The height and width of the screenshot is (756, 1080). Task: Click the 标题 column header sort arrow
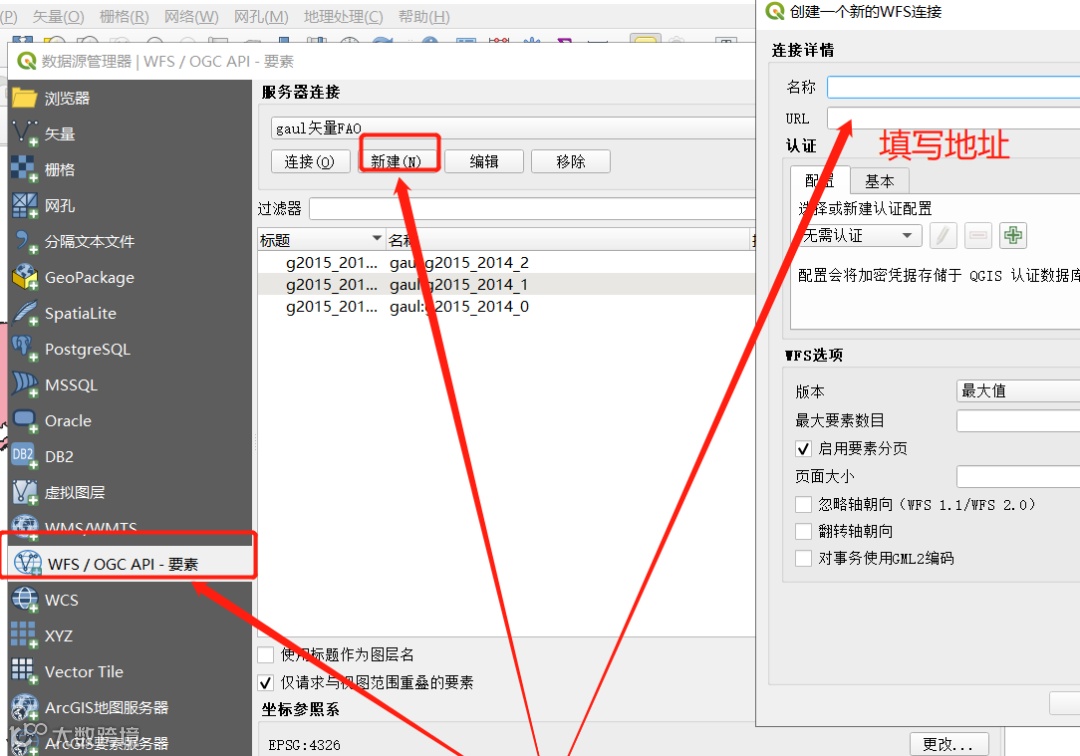pos(377,239)
